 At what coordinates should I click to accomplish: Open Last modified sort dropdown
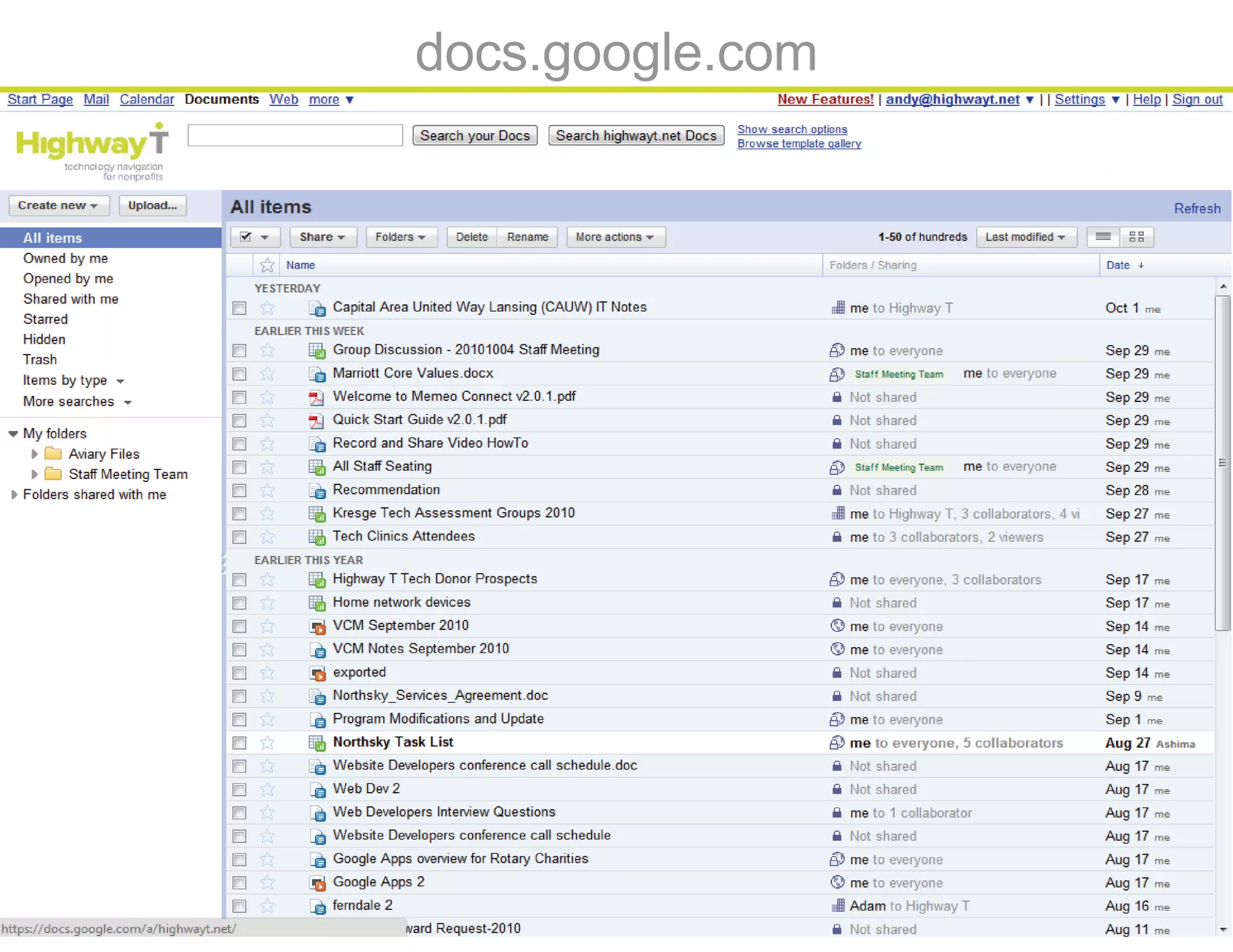click(x=1025, y=237)
